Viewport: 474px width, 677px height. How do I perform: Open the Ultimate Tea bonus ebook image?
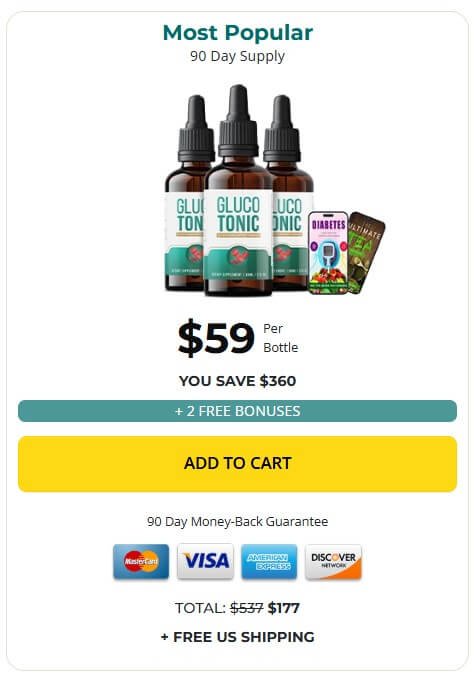click(366, 253)
